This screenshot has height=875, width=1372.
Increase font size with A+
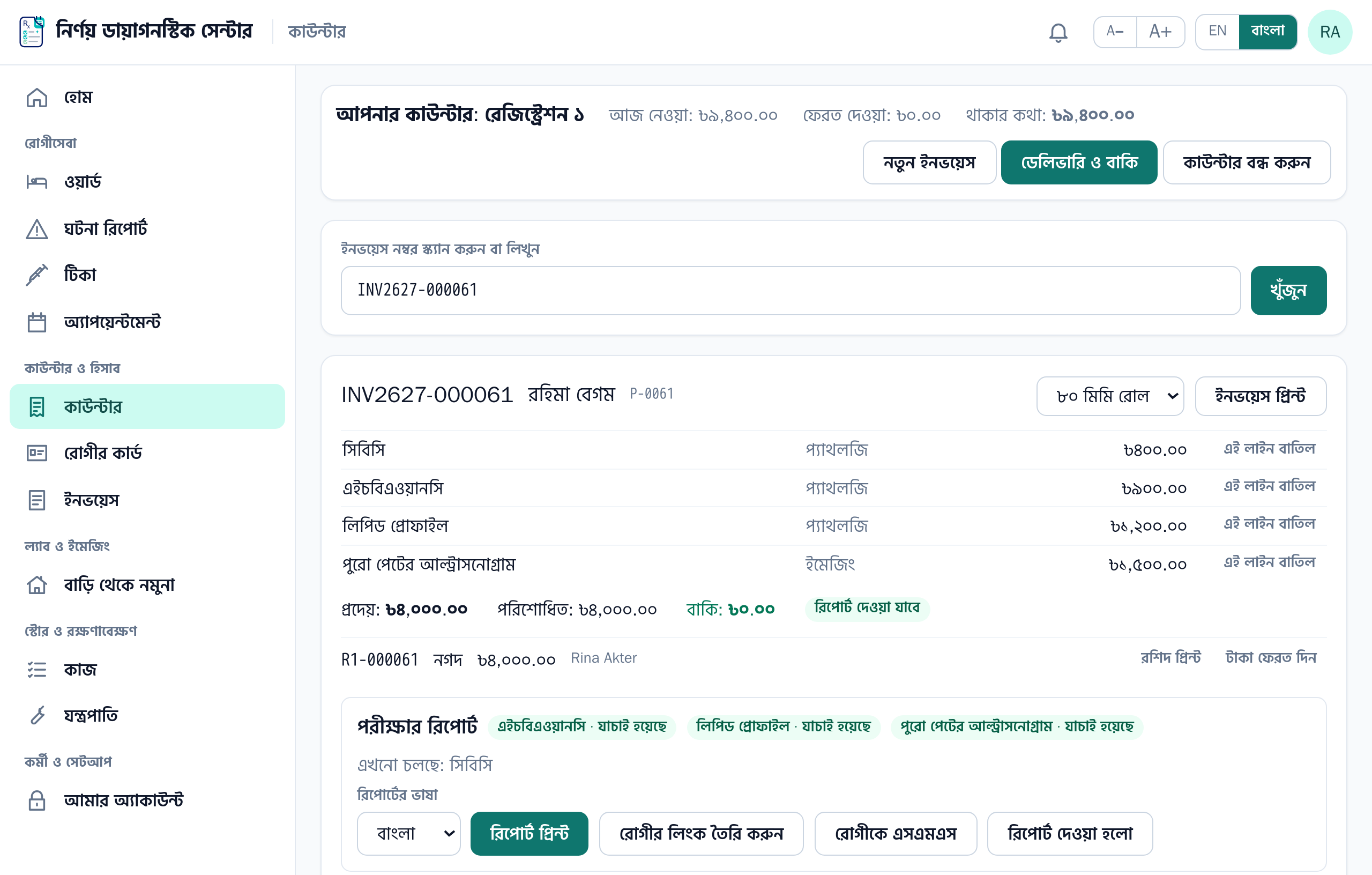click(1160, 31)
